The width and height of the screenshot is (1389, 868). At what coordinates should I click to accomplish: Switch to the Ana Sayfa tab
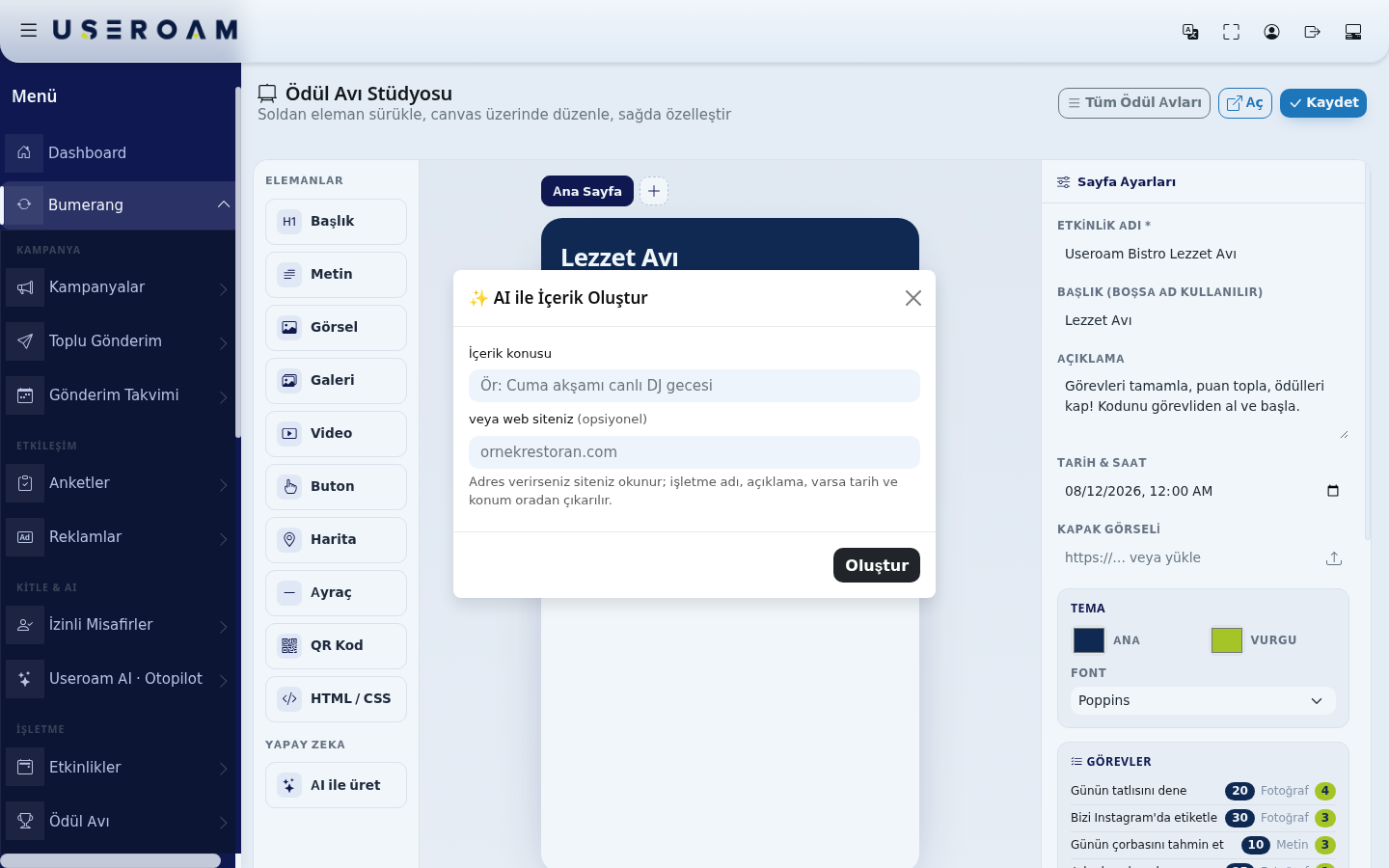pos(587,191)
